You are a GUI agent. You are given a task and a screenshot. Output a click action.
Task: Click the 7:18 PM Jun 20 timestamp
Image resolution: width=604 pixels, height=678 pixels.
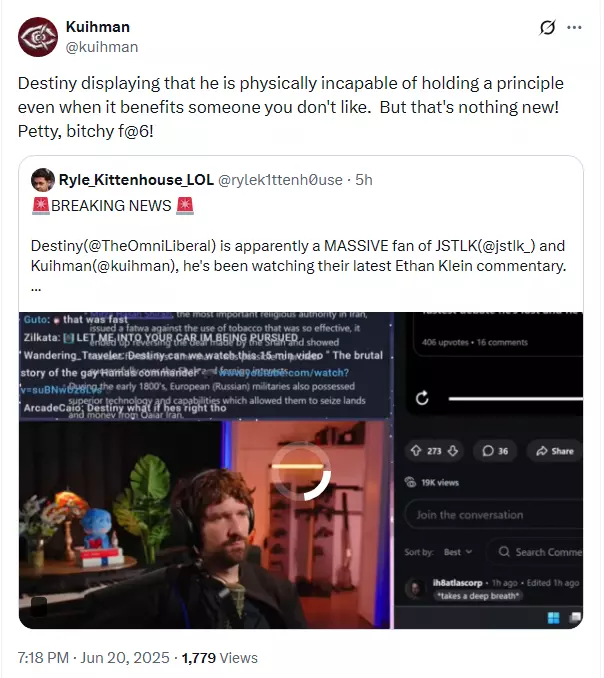[93, 658]
